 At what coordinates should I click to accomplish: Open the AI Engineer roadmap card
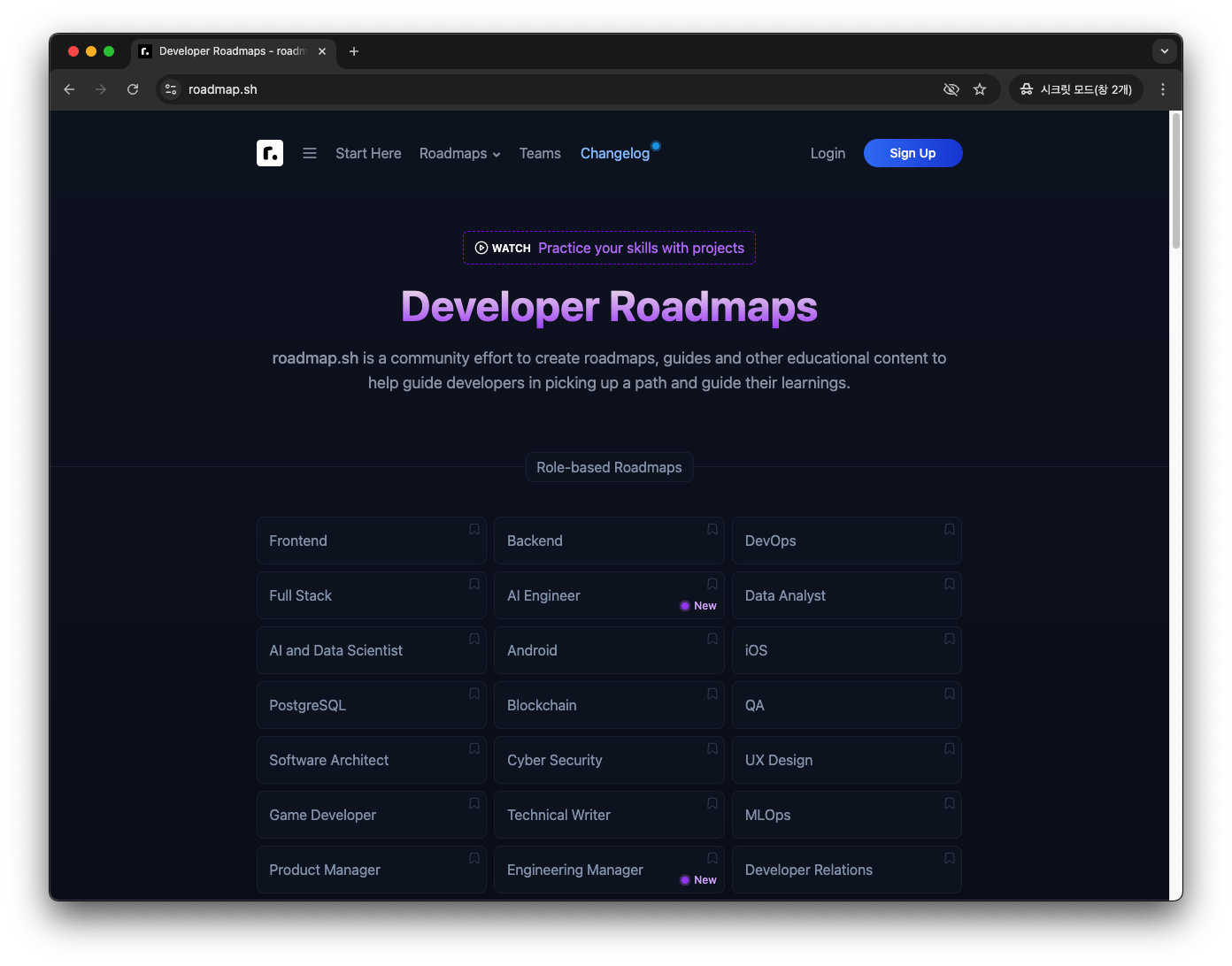click(x=609, y=595)
